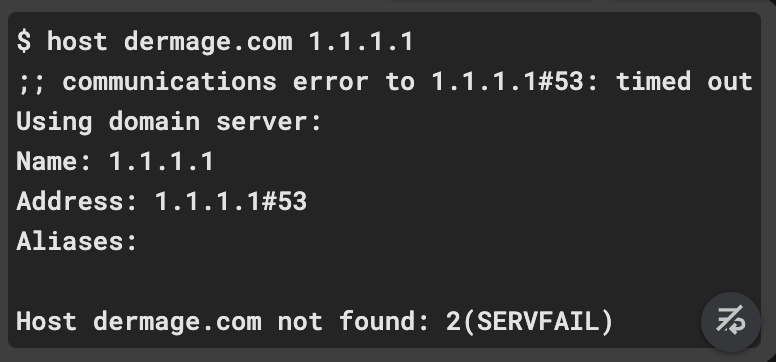
Task: Click the '1.1.1.1' argument in the host command
Action: 361,41
